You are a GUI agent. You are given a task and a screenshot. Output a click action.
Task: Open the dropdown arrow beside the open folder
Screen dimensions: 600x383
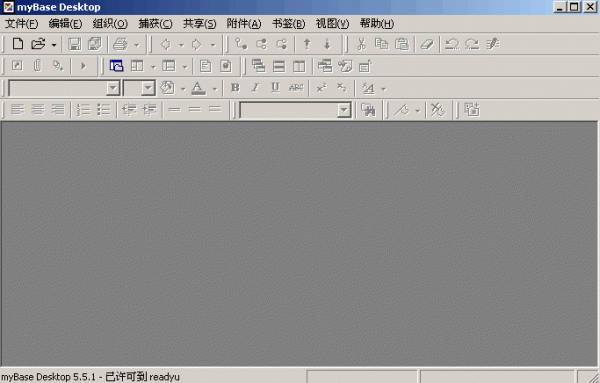54,45
